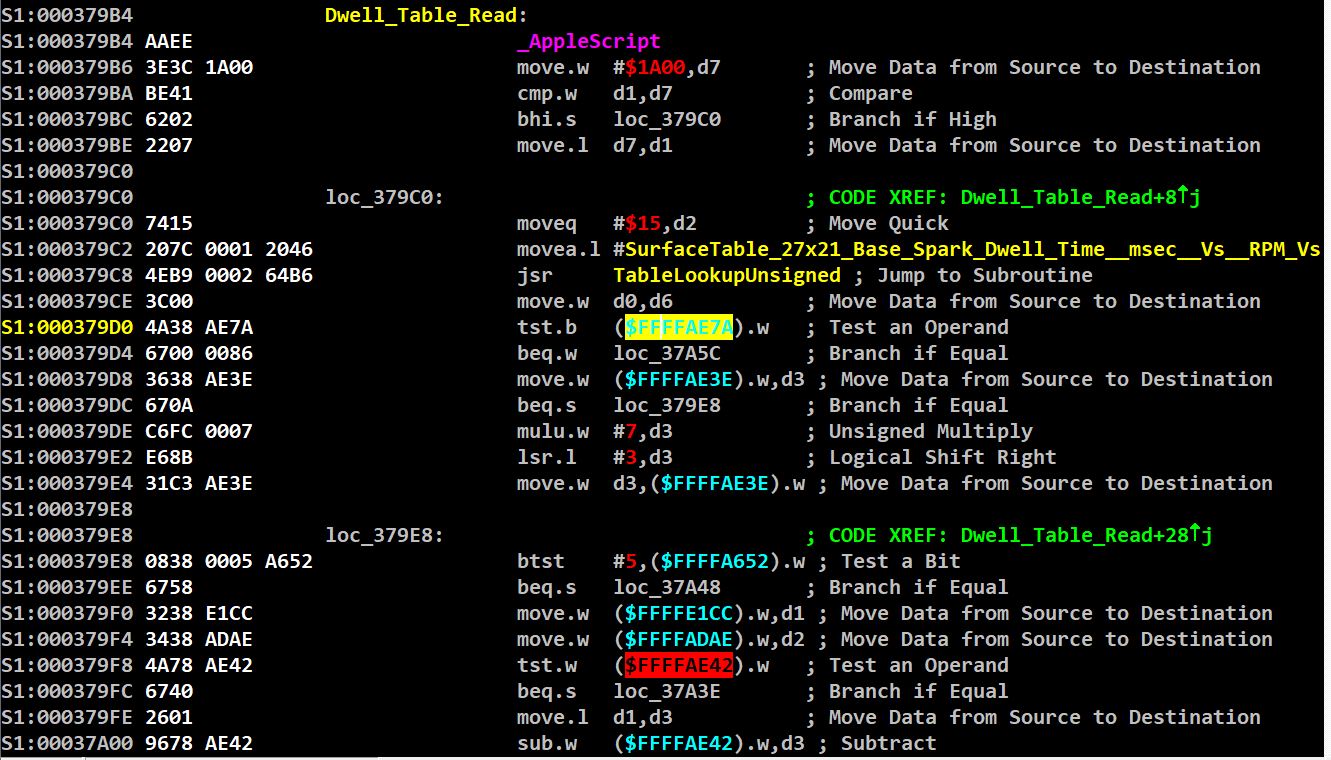Click opcode bytes 207C 0001 2046
The width and height of the screenshot is (1331, 760).
tap(229, 249)
